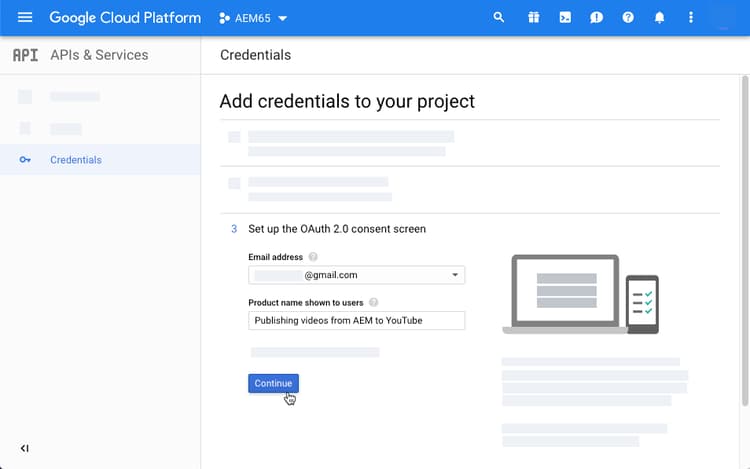Image resolution: width=750 pixels, height=469 pixels.
Task: Open the hamburger navigation menu
Action: pos(25,18)
